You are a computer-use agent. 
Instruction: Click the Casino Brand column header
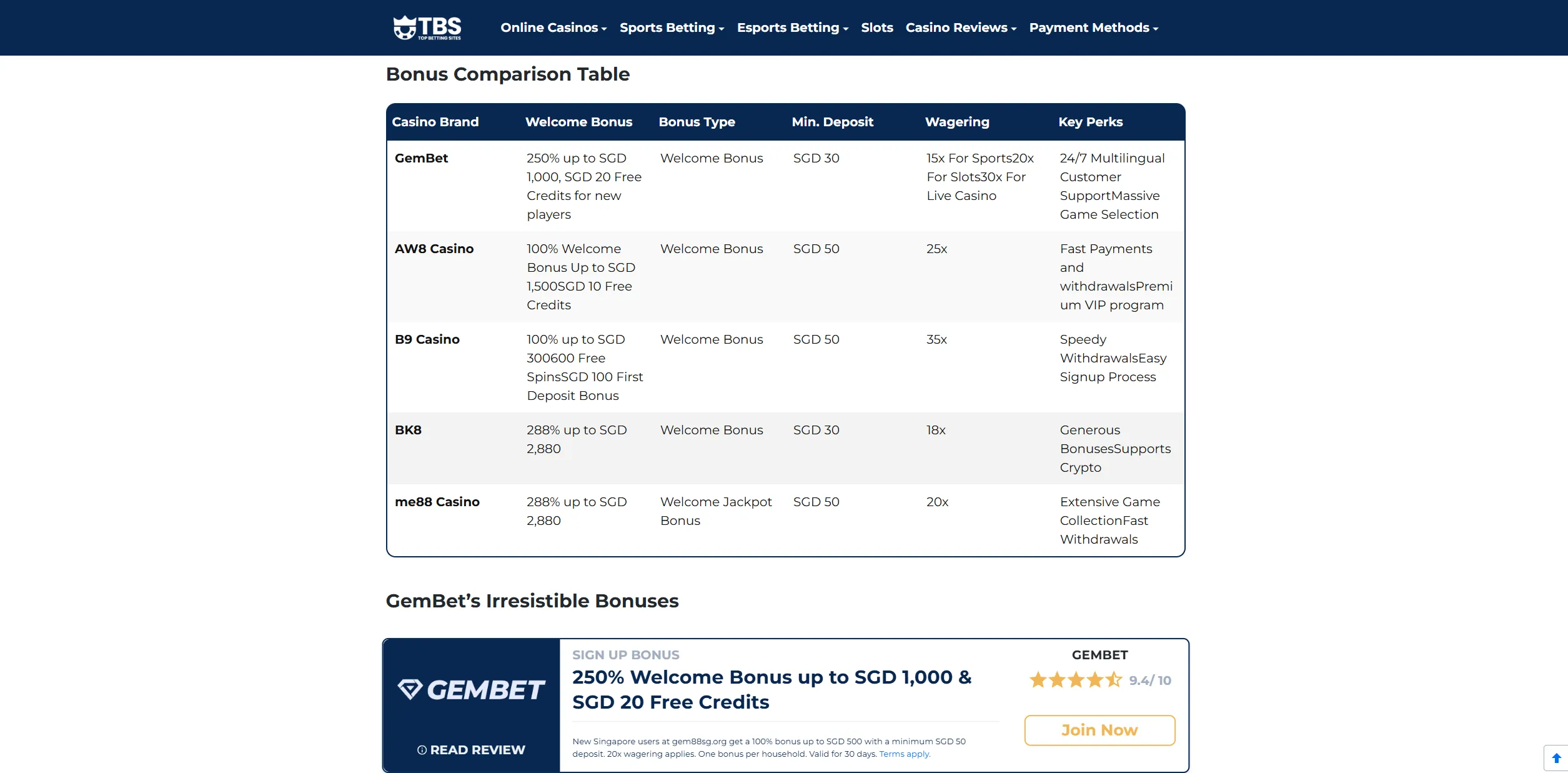pyautogui.click(x=435, y=122)
